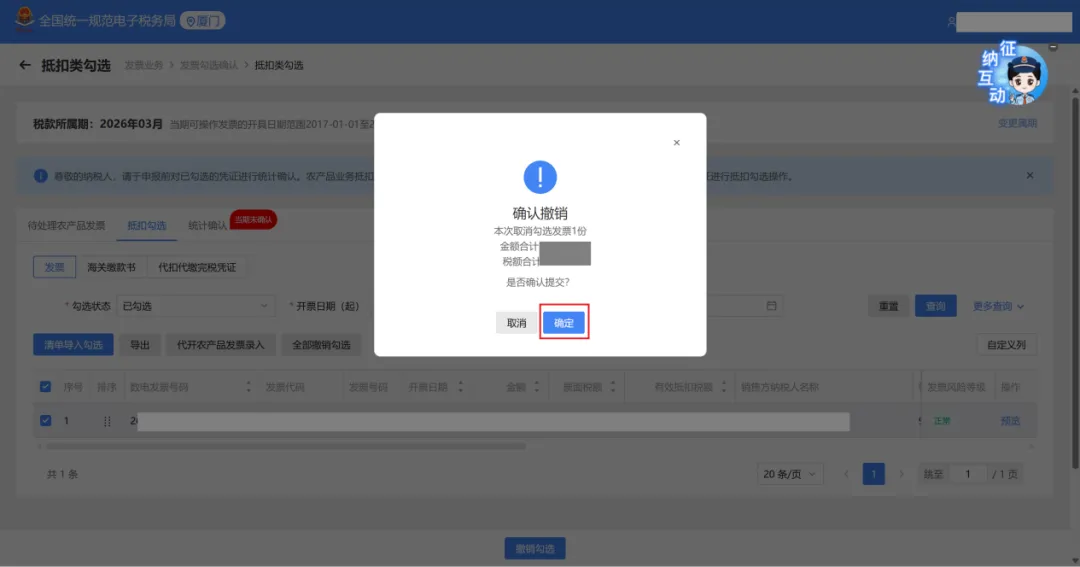Click the horizontal table scrollbar
The image size is (1080, 567).
pyautogui.click(x=286, y=446)
